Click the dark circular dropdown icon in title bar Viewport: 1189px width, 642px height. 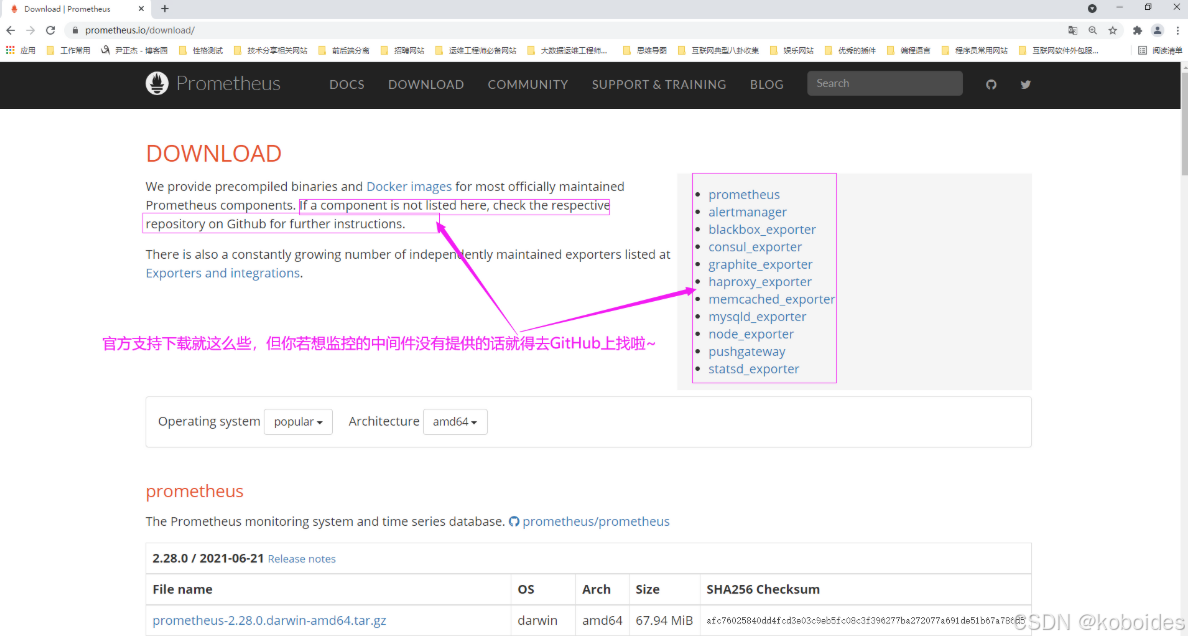click(1092, 8)
